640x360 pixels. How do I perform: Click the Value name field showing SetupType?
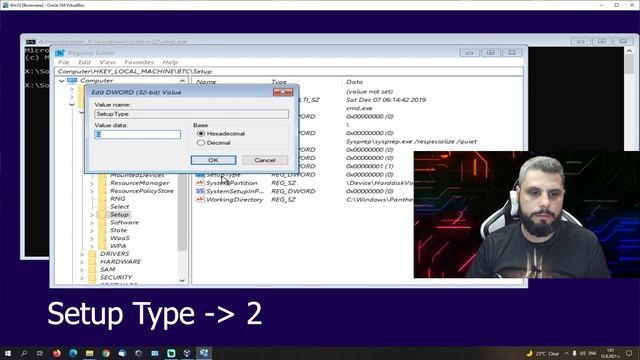[x=191, y=114]
